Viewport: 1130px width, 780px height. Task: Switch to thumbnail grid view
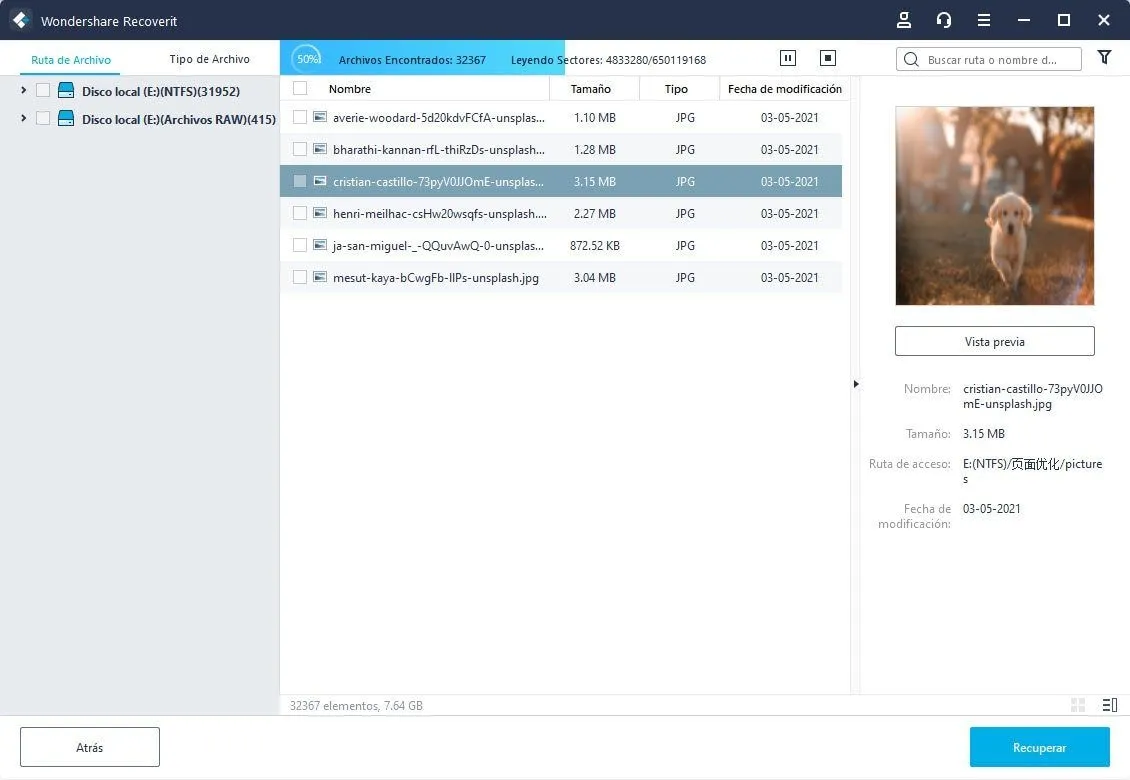tap(1078, 705)
